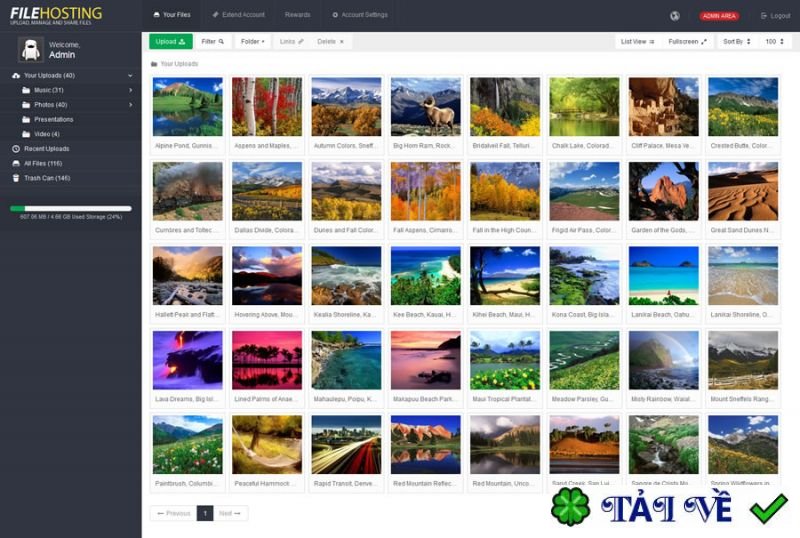Click the Extend Account rocket icon
The height and width of the screenshot is (538, 800).
coord(216,15)
